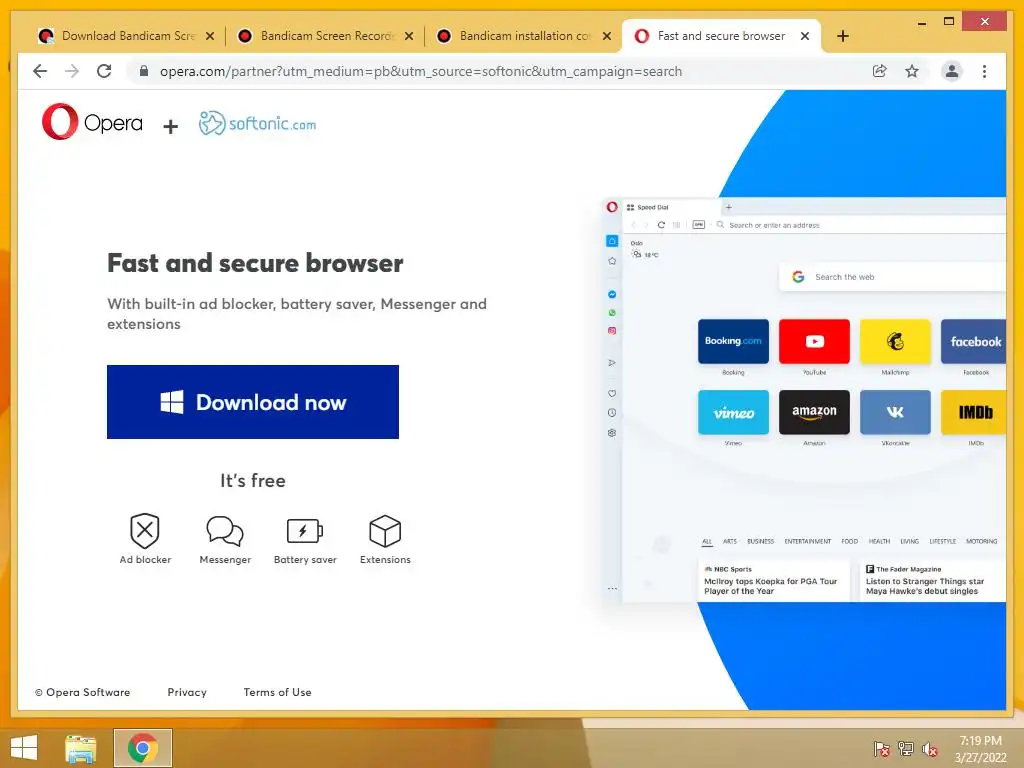Open a new tab with the plus button

[842, 36]
